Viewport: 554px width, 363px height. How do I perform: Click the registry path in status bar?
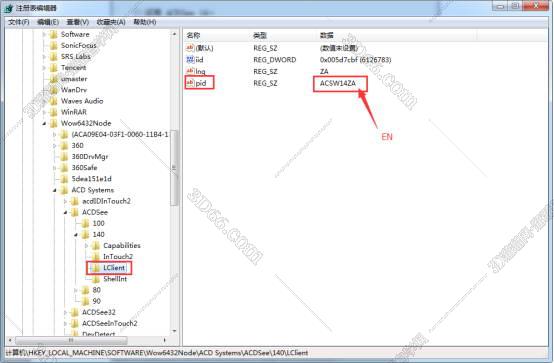(x=157, y=353)
